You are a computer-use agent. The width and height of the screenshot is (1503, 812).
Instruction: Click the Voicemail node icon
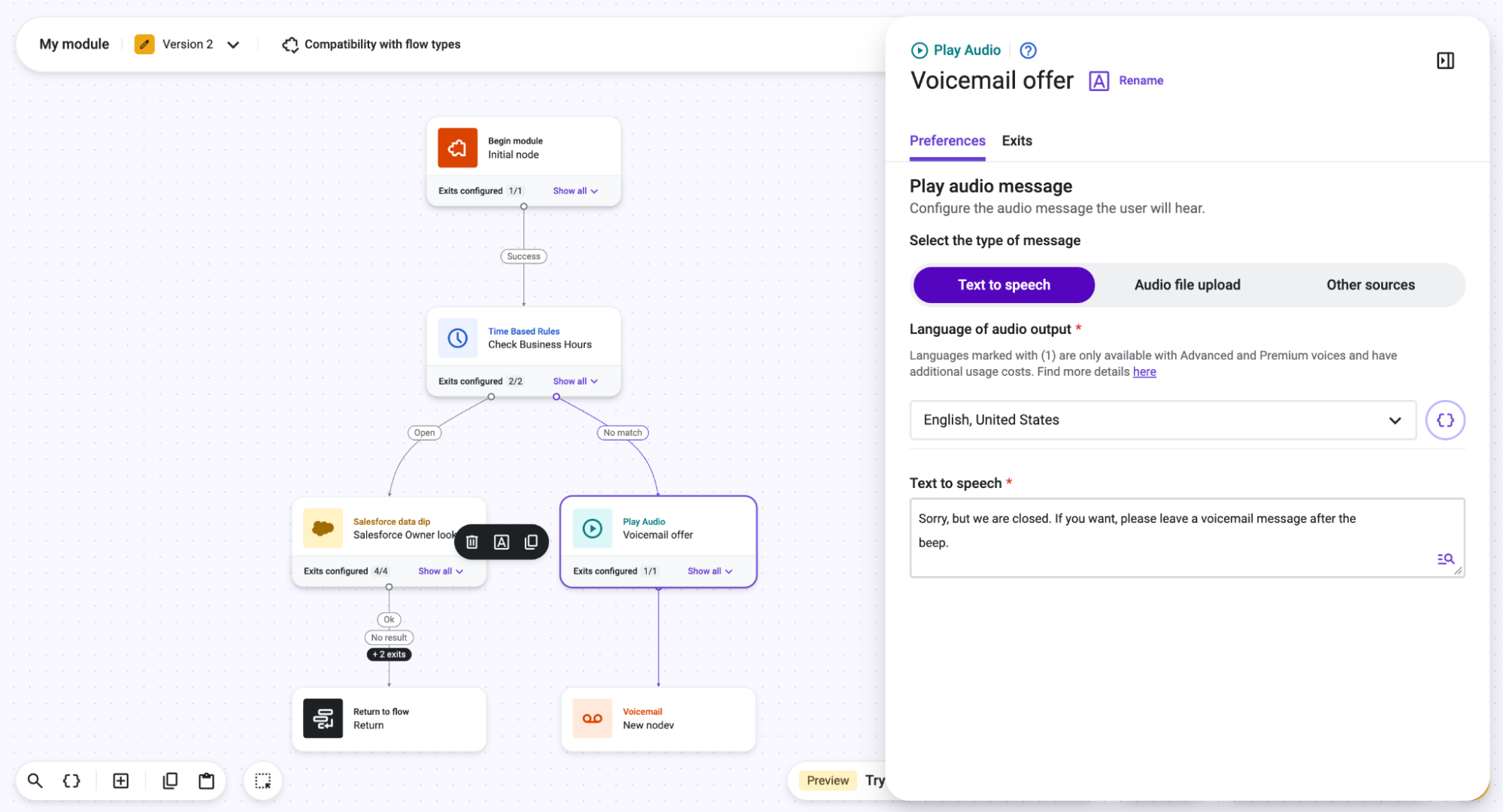[x=592, y=718]
